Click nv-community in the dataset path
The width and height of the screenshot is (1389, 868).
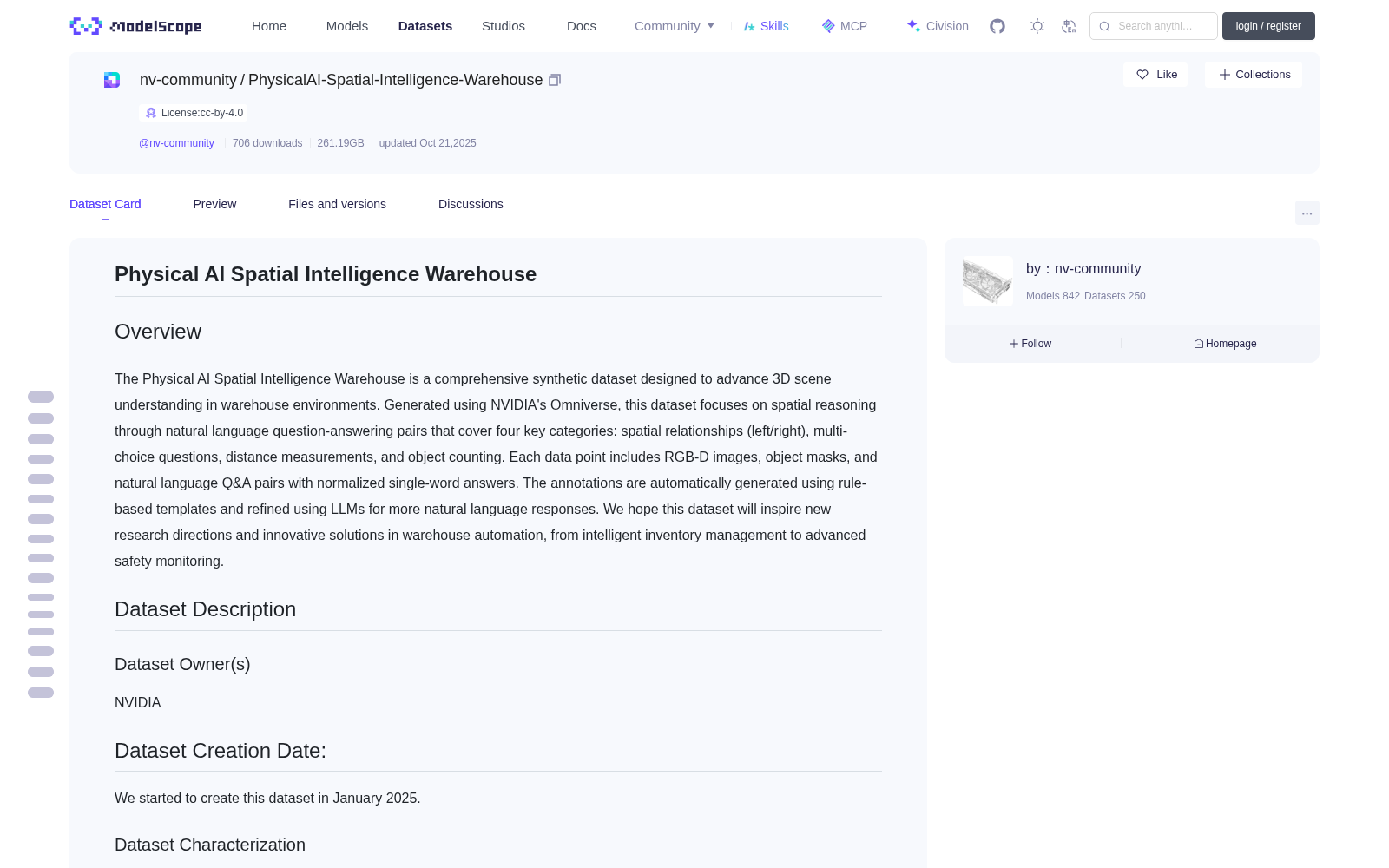[188, 80]
